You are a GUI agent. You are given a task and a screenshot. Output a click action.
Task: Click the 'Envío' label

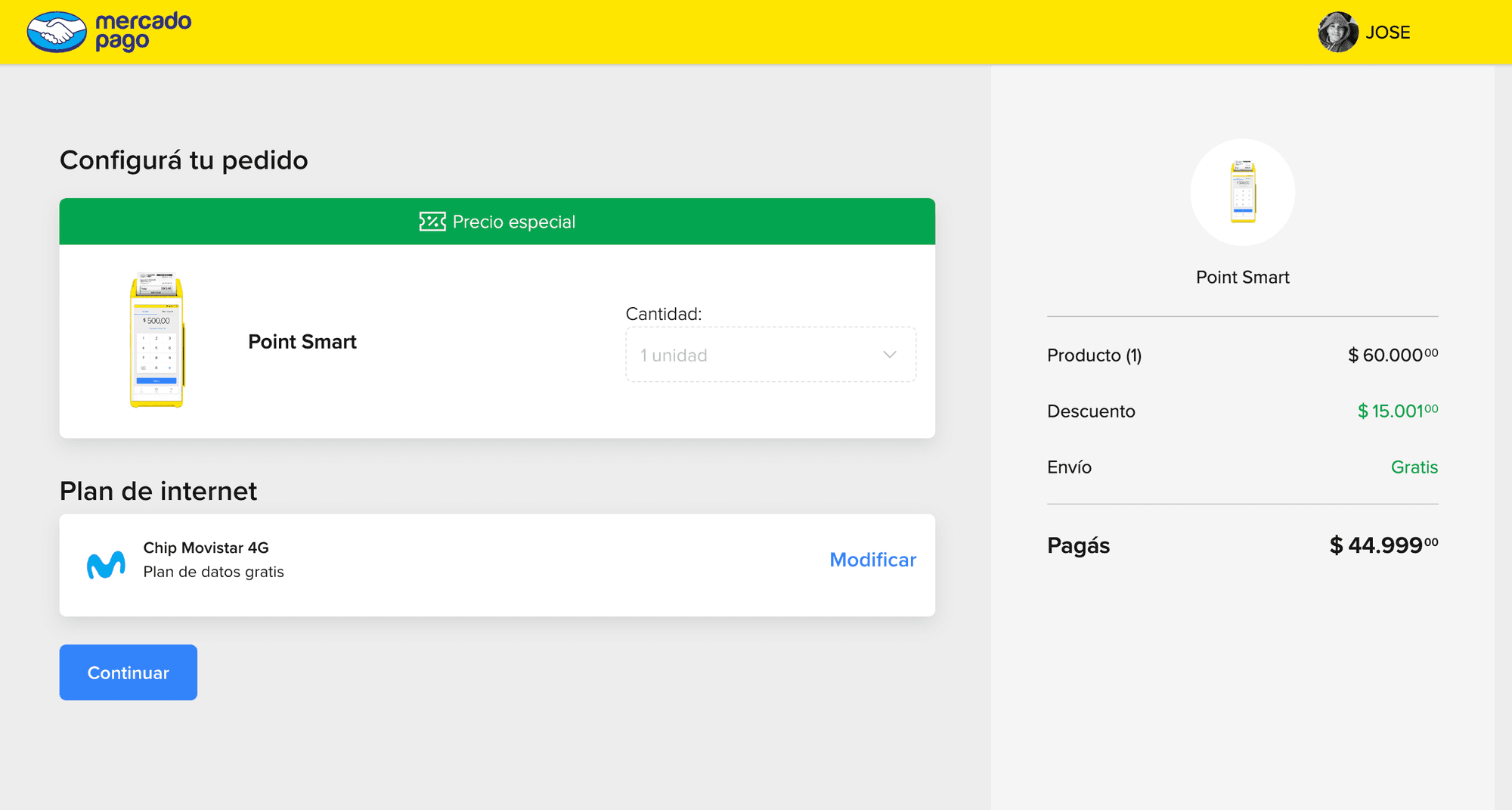(1069, 467)
